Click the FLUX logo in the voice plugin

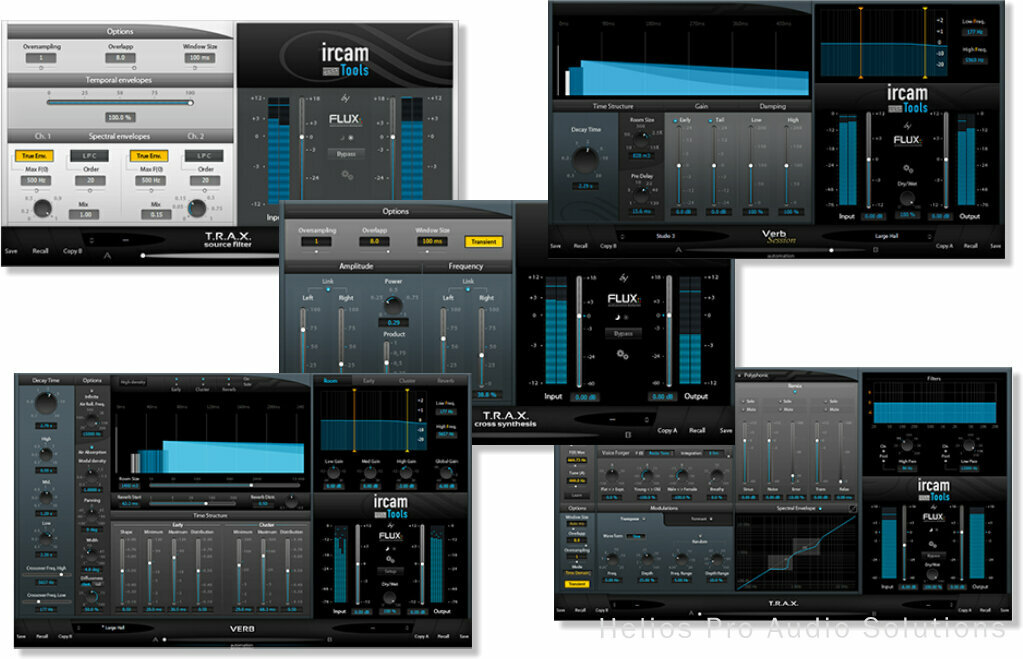pos(932,516)
